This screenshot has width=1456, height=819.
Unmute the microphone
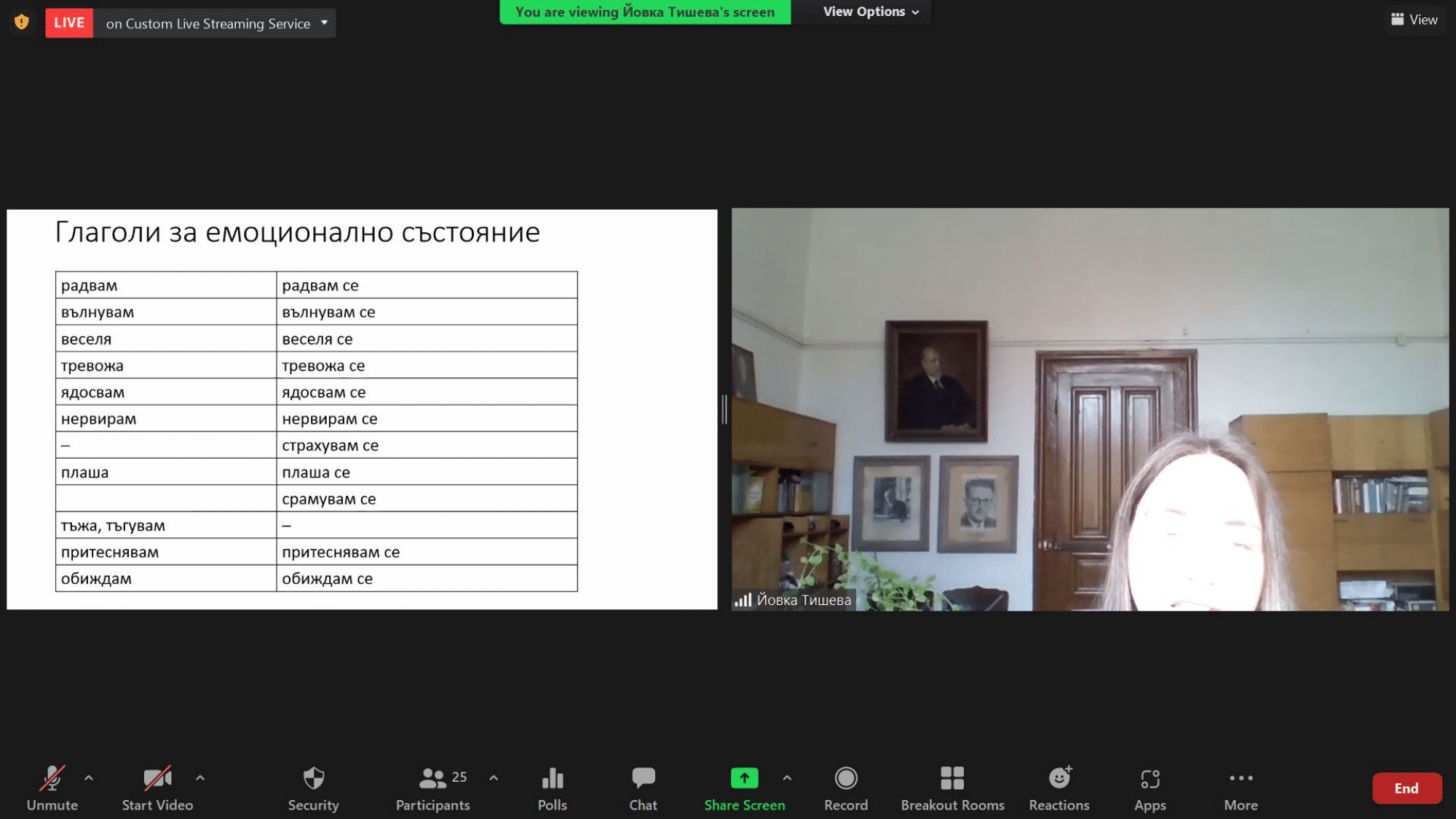coord(52,779)
